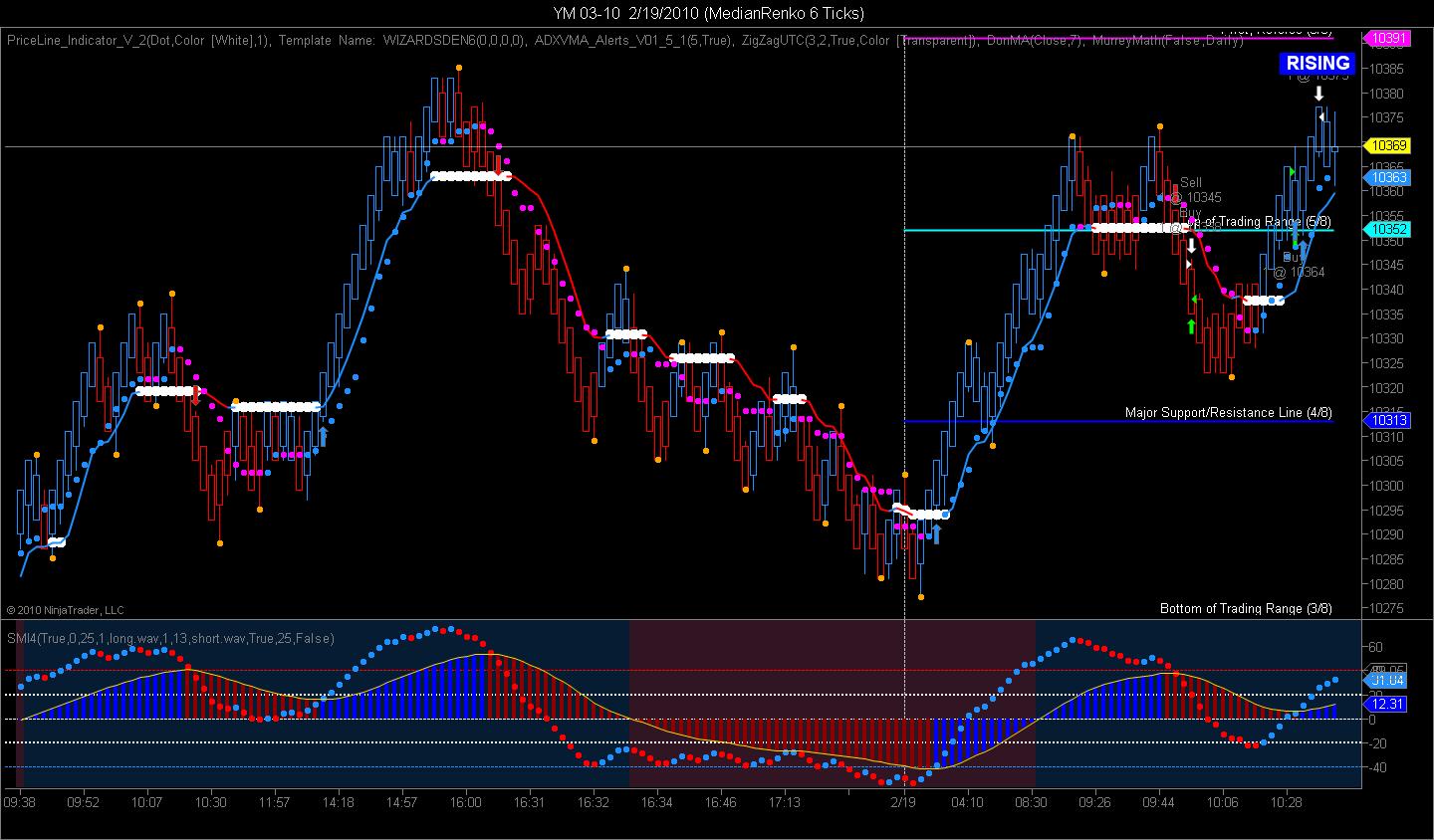Image resolution: width=1434 pixels, height=840 pixels.
Task: Click the white down arrow under the Sell @ 10345 label
Action: tap(1190, 246)
